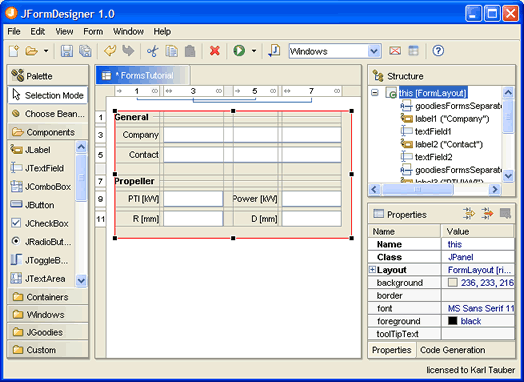Open the dropdown arrow next to Open icon
This screenshot has height=382, width=524.
point(46,51)
